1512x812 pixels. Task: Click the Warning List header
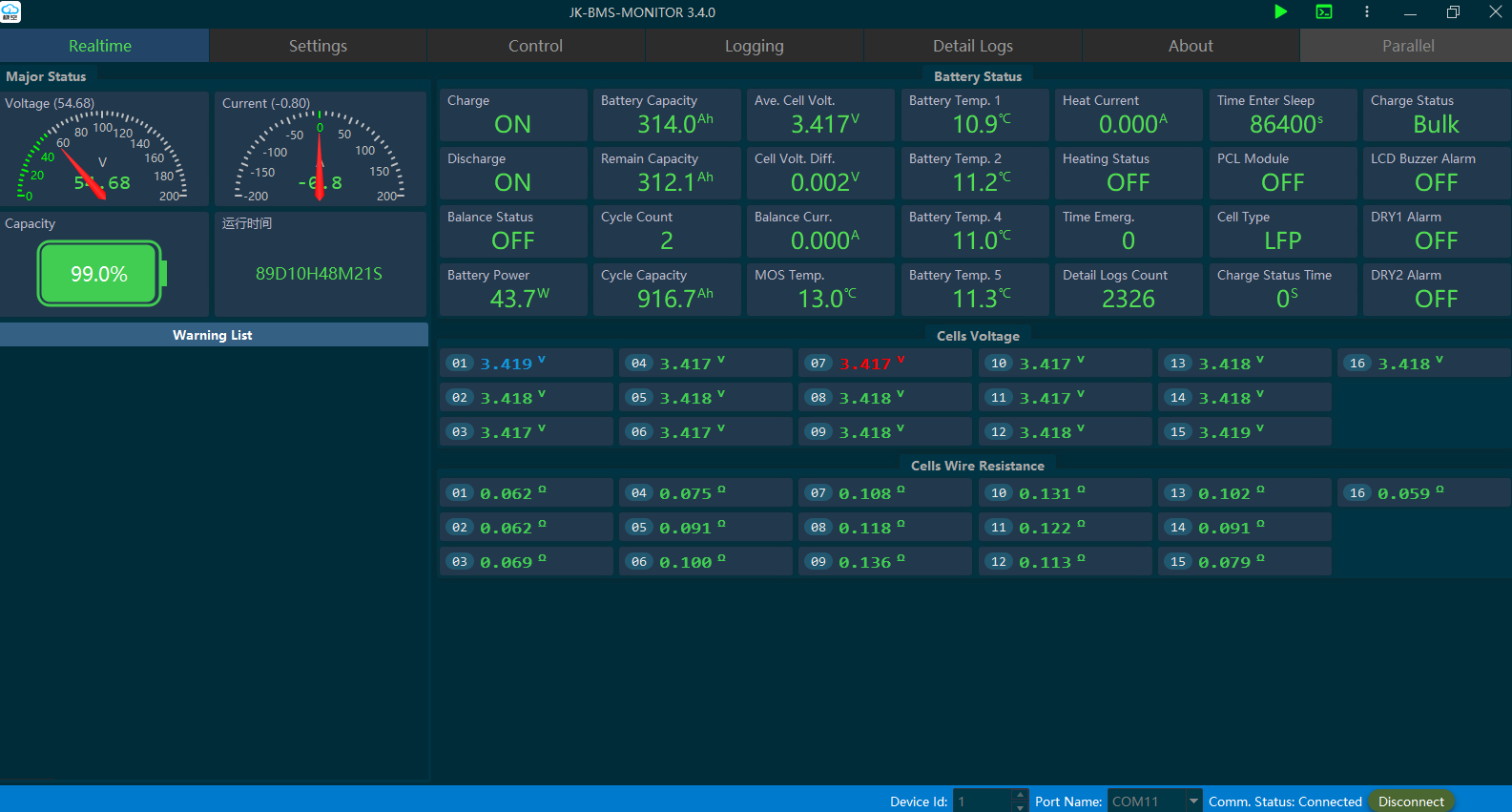[213, 335]
